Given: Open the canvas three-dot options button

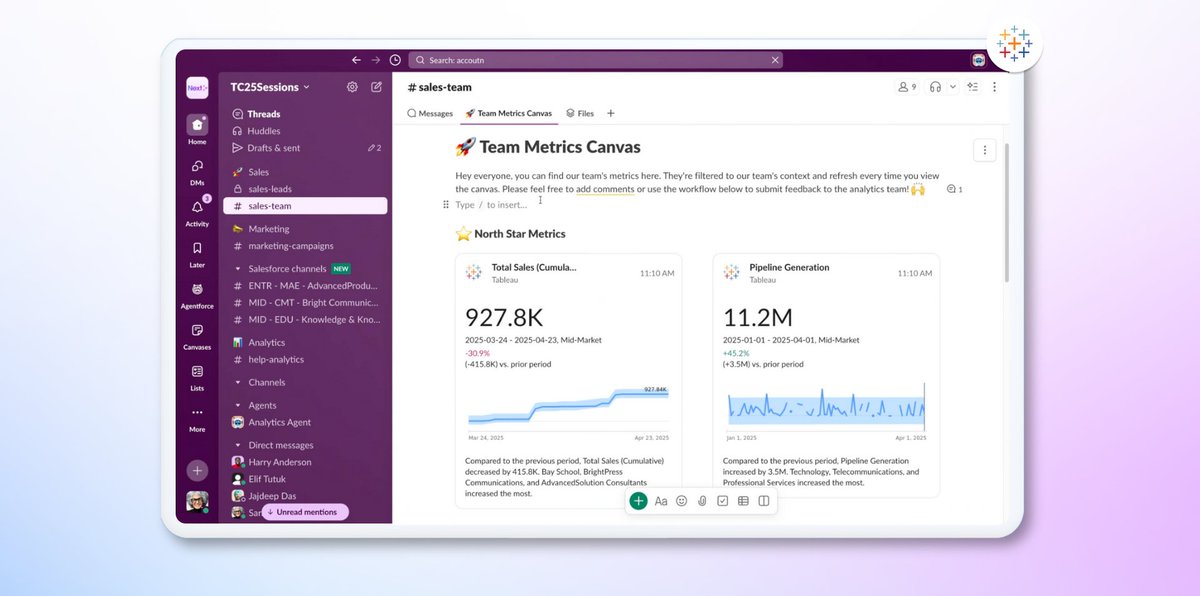Looking at the screenshot, I should click(985, 150).
